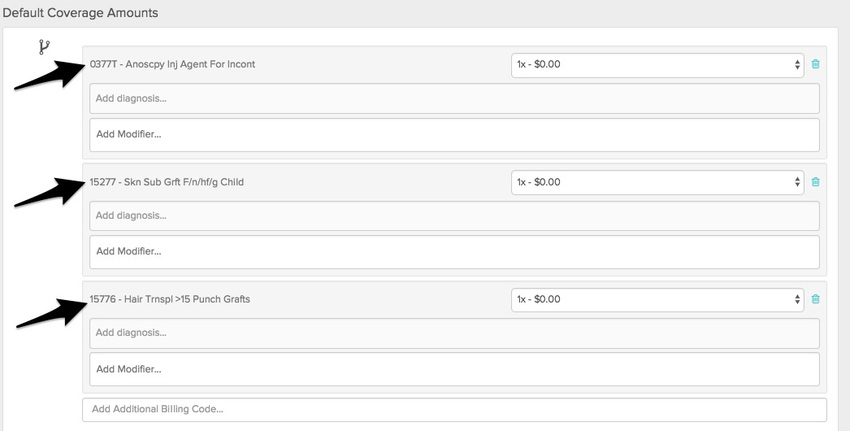Click Add Modifier field under 15776

pos(454,369)
